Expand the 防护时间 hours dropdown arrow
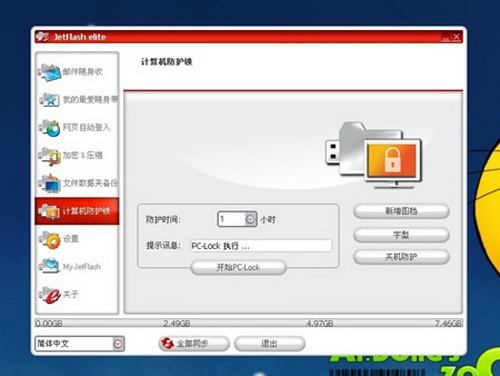 point(250,219)
